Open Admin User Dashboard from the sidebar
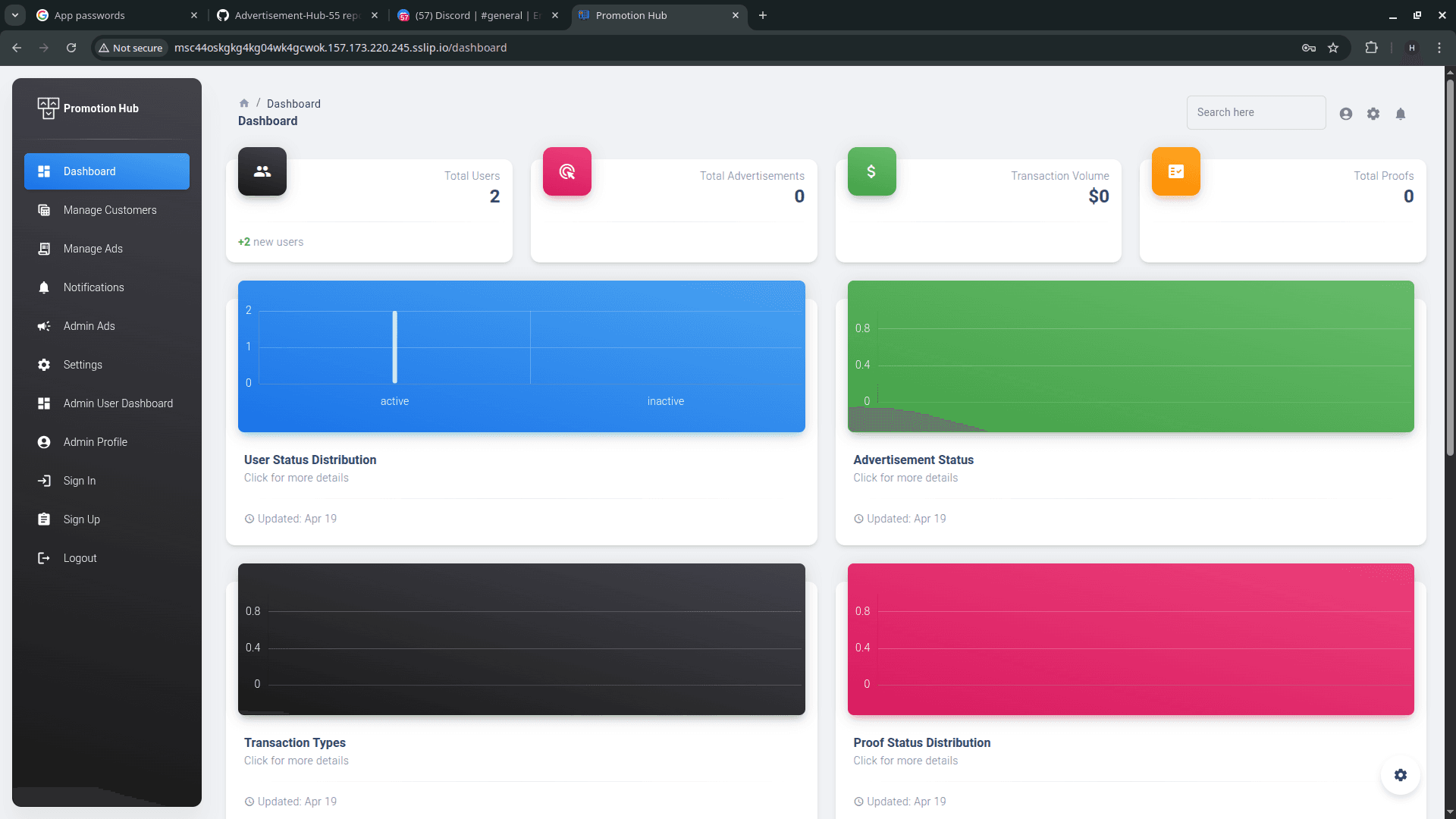This screenshot has height=819, width=1456. click(118, 403)
